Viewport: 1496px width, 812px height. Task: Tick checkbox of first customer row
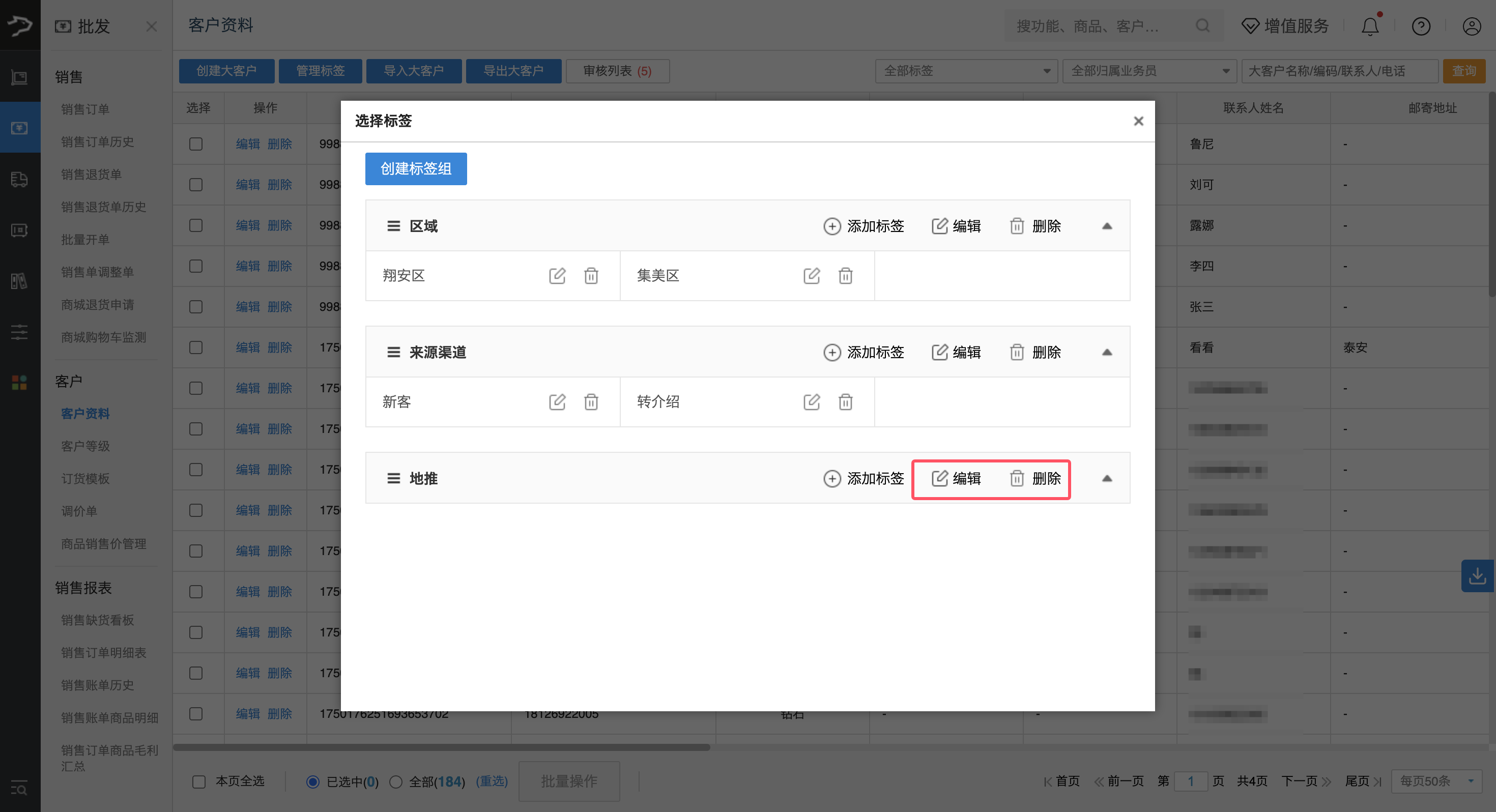pos(196,143)
